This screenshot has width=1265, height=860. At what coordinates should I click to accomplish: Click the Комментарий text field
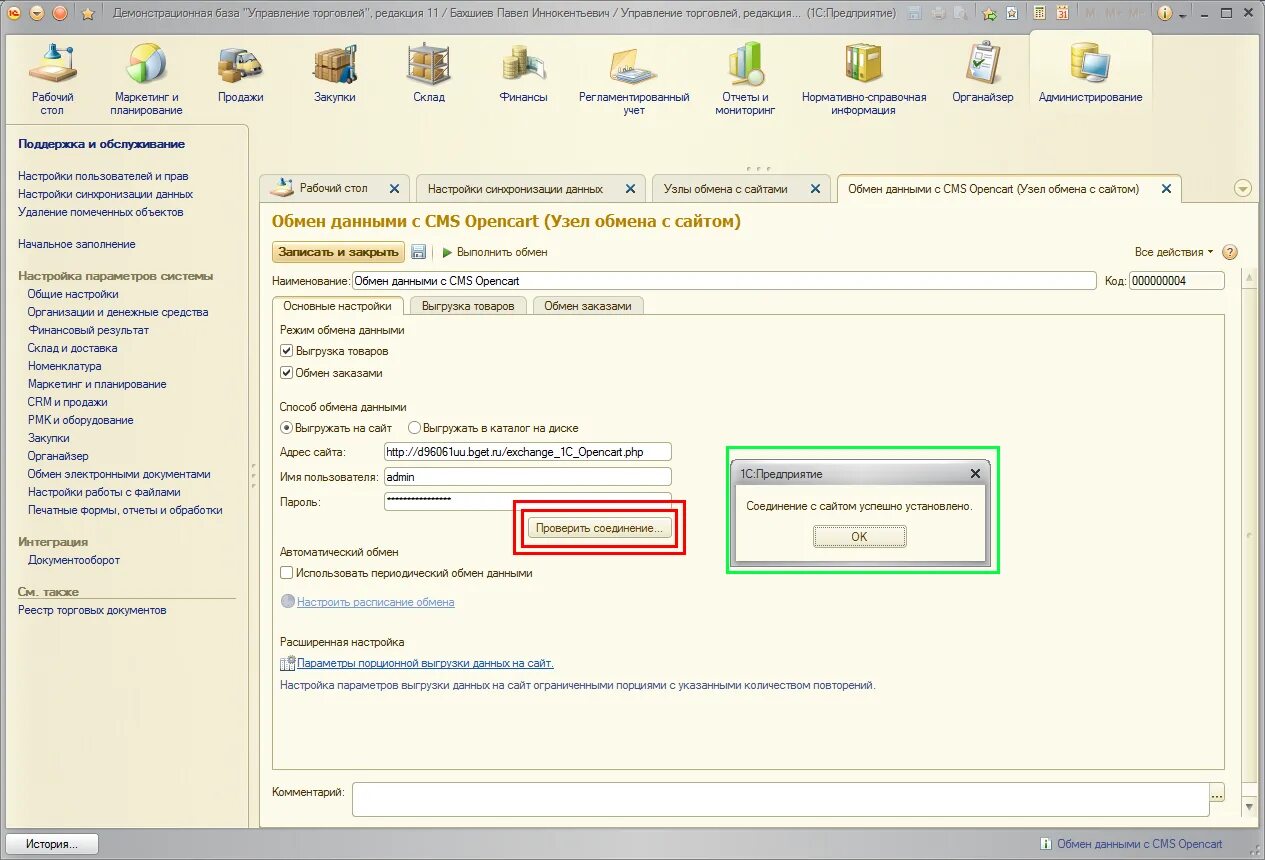pos(780,799)
